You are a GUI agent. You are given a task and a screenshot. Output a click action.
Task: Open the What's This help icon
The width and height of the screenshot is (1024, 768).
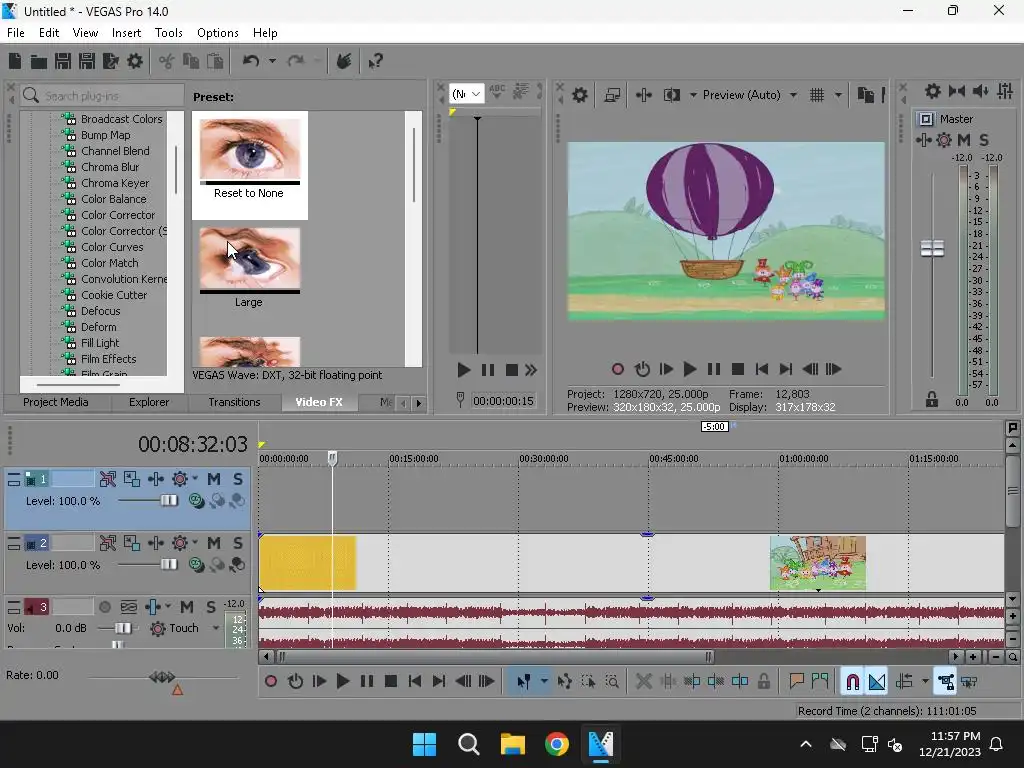point(376,61)
